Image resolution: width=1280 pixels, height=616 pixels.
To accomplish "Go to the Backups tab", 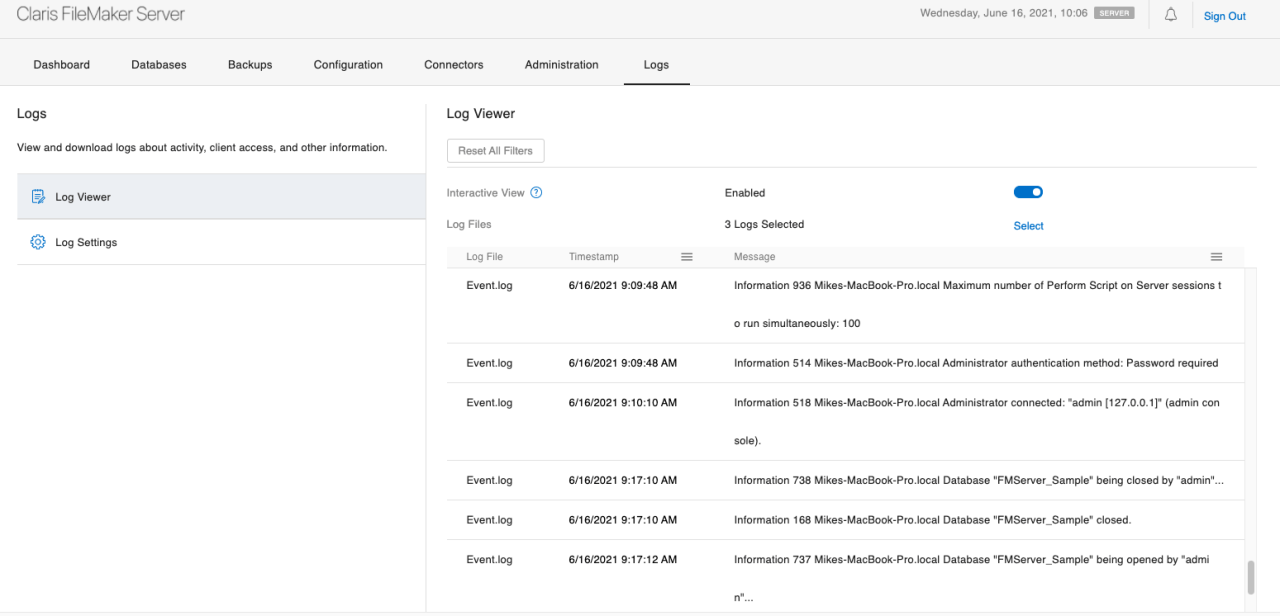I will tap(250, 65).
